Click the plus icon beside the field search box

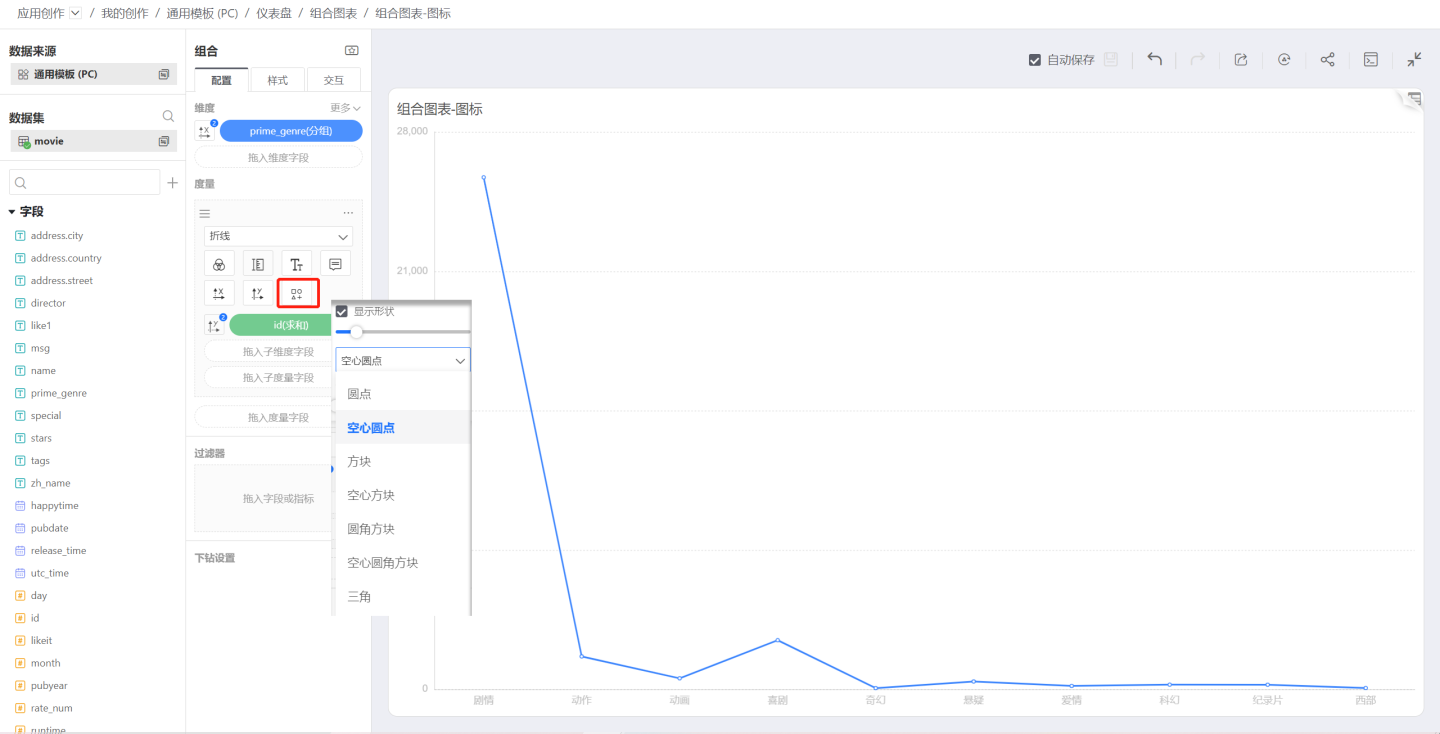[172, 183]
